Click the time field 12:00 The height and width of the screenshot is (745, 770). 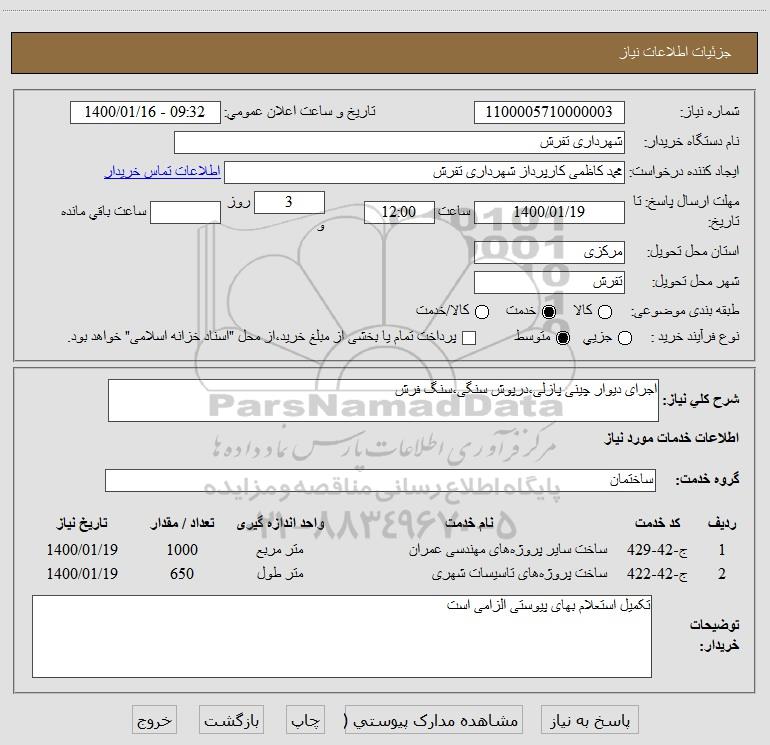pos(399,212)
